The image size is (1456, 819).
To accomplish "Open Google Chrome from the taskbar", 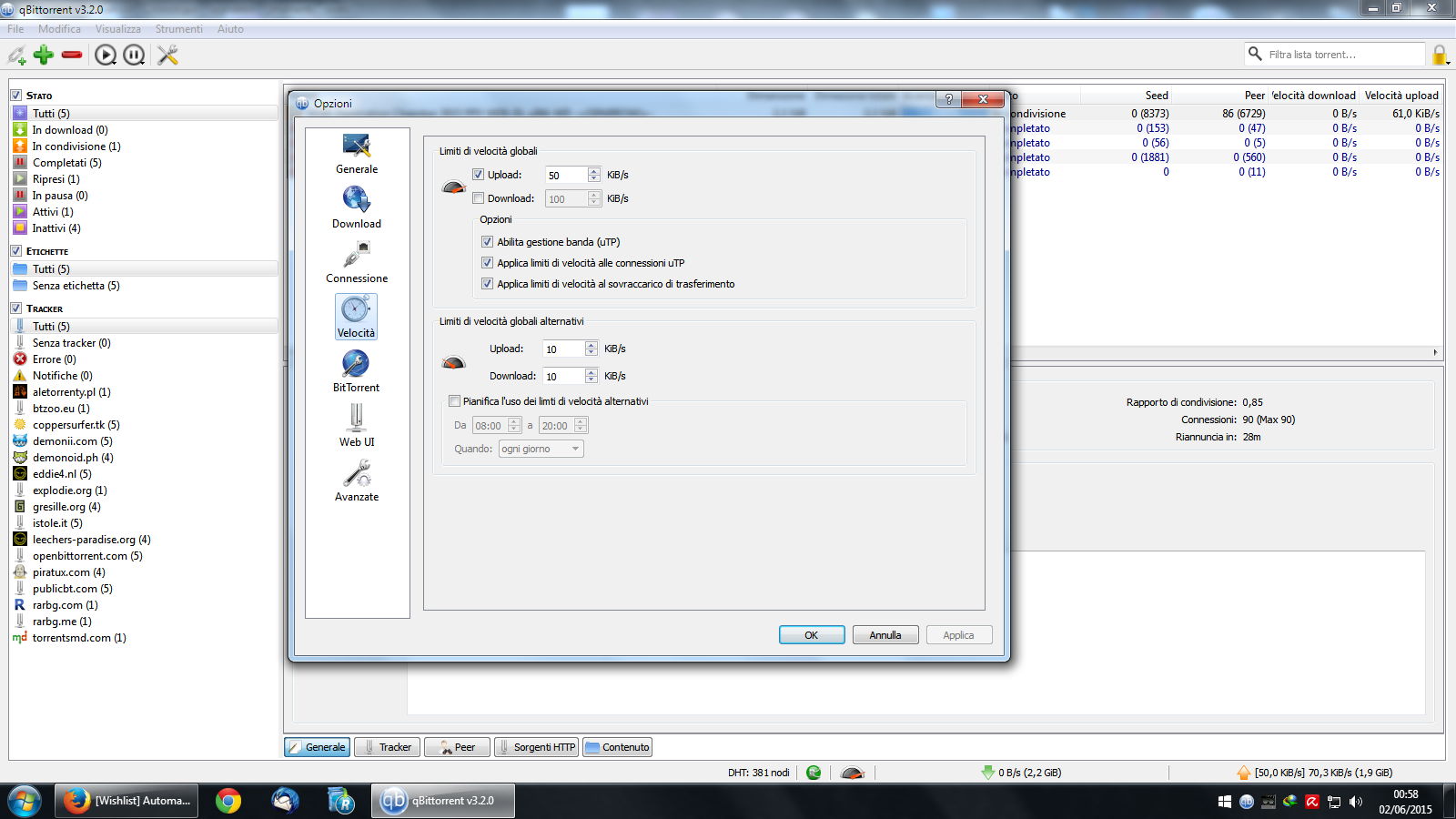I will (x=228, y=801).
